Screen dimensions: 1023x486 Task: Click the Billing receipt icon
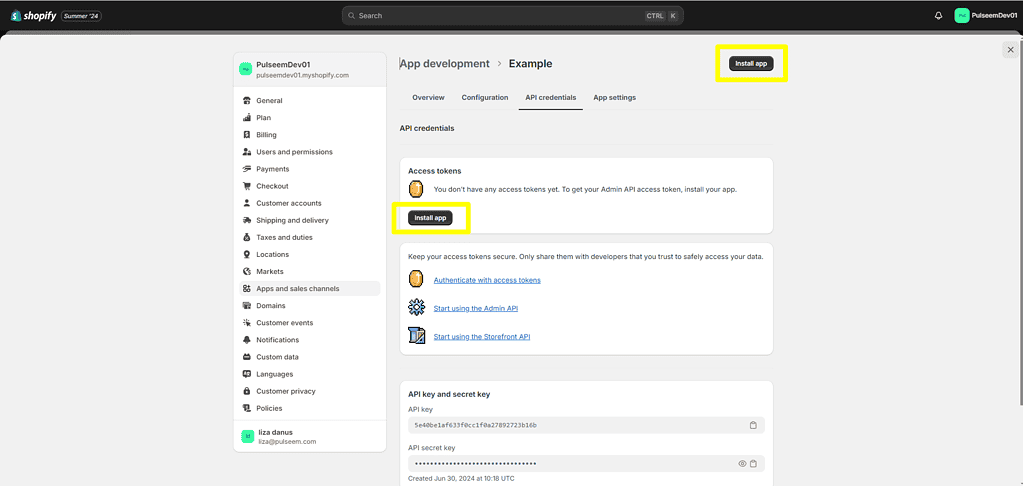(x=247, y=135)
